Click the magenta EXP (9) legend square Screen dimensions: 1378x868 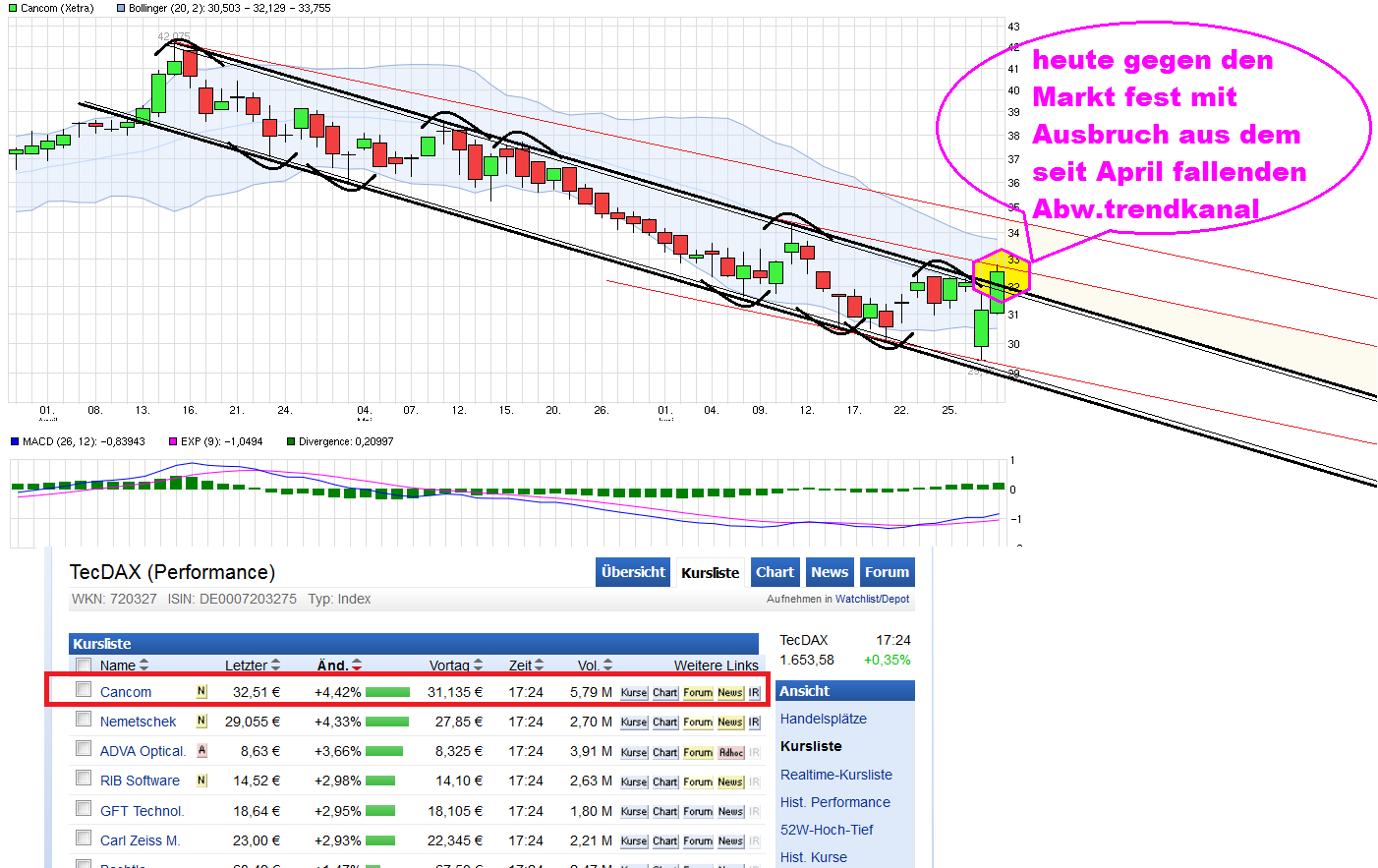173,441
